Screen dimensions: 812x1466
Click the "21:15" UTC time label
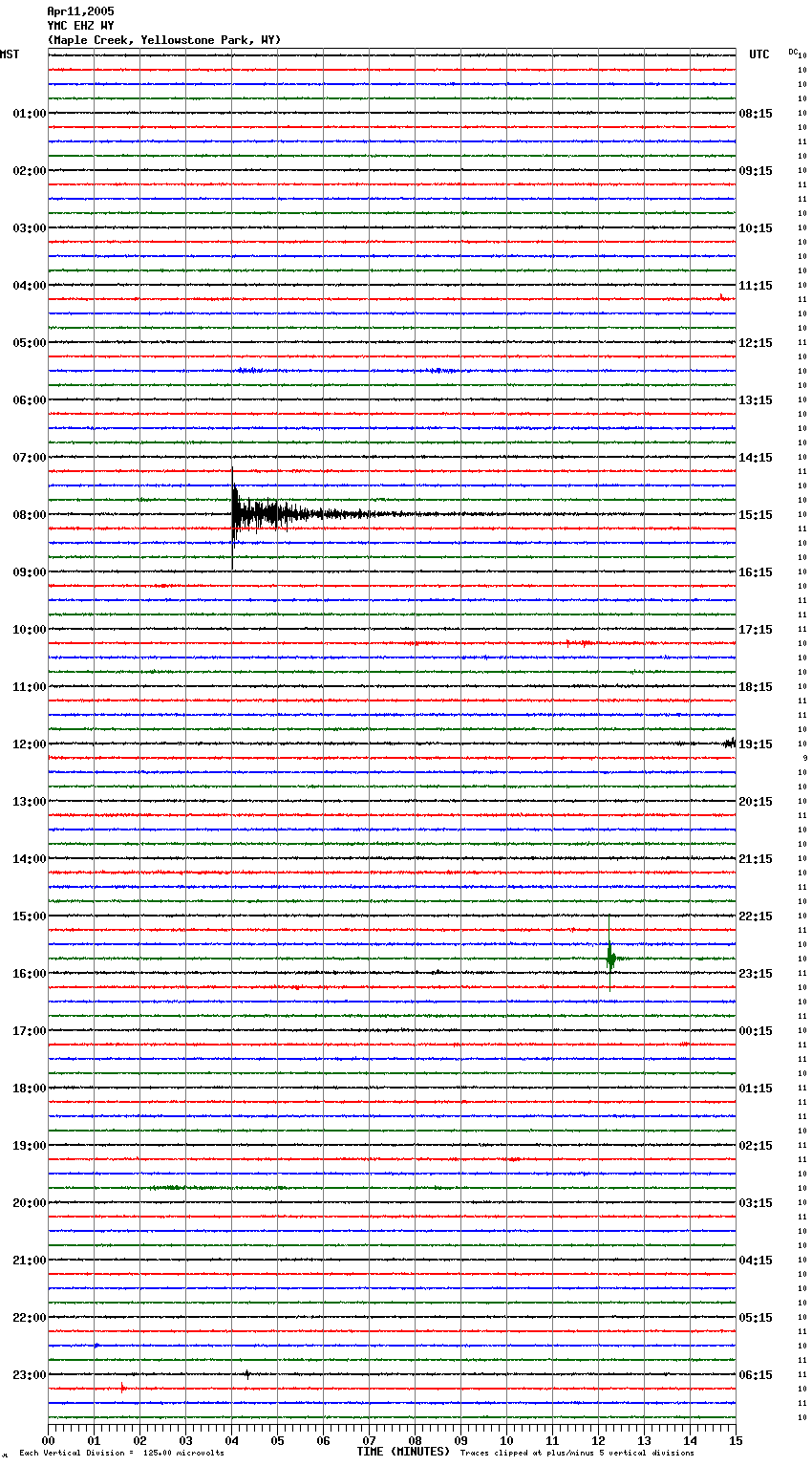756,859
